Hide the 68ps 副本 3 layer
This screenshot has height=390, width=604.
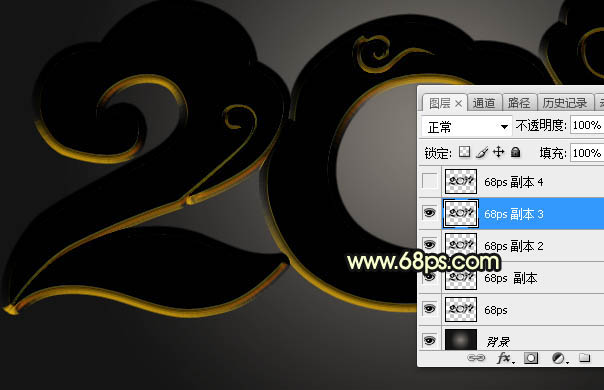click(x=430, y=213)
